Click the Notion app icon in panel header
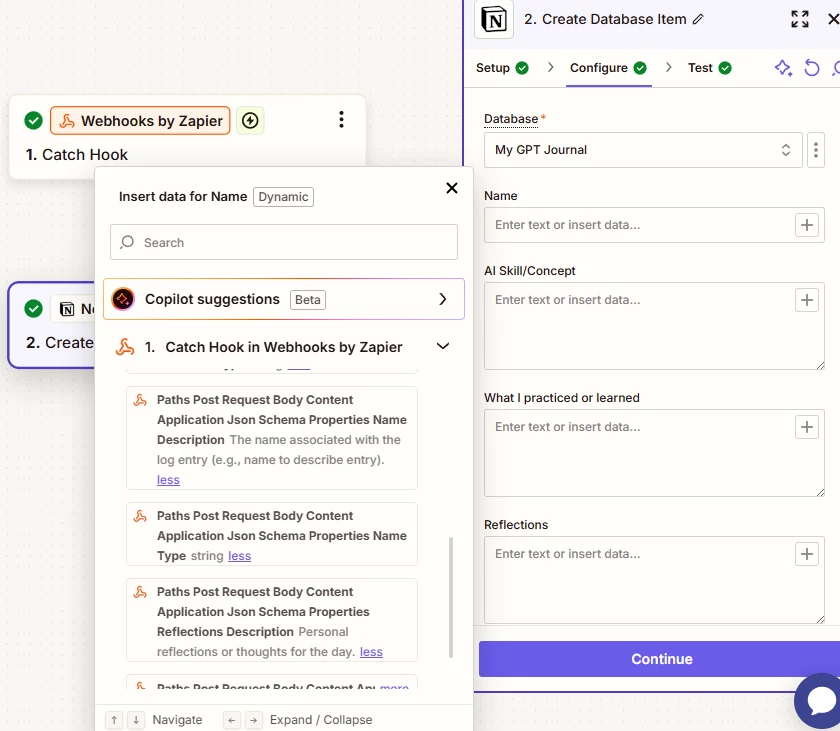Viewport: 840px width, 731px height. 493,20
